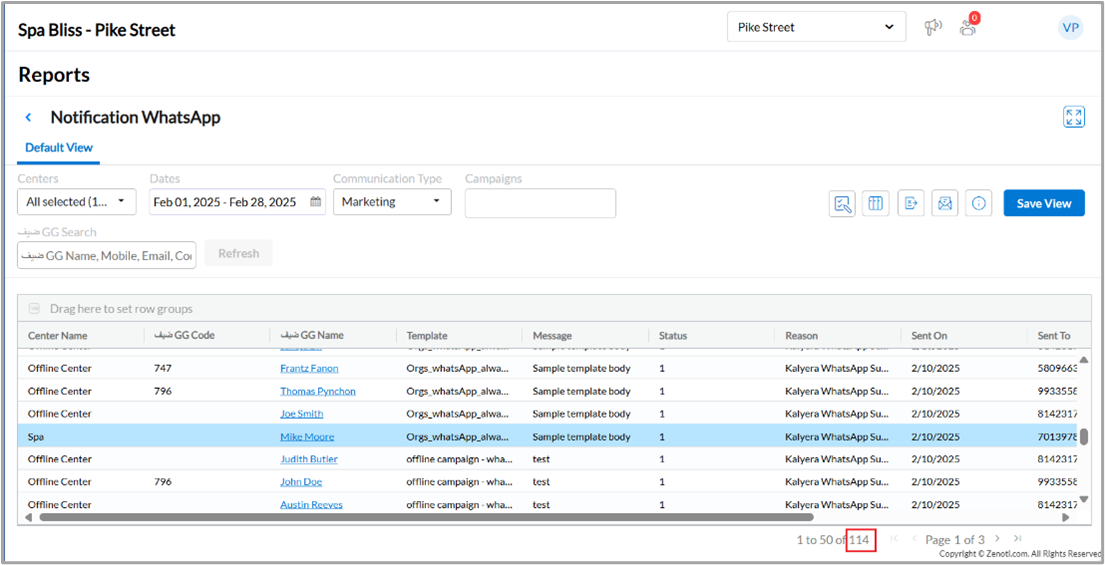Open Judith Butler guest link
This screenshot has height=565, width=1105.
(309, 459)
